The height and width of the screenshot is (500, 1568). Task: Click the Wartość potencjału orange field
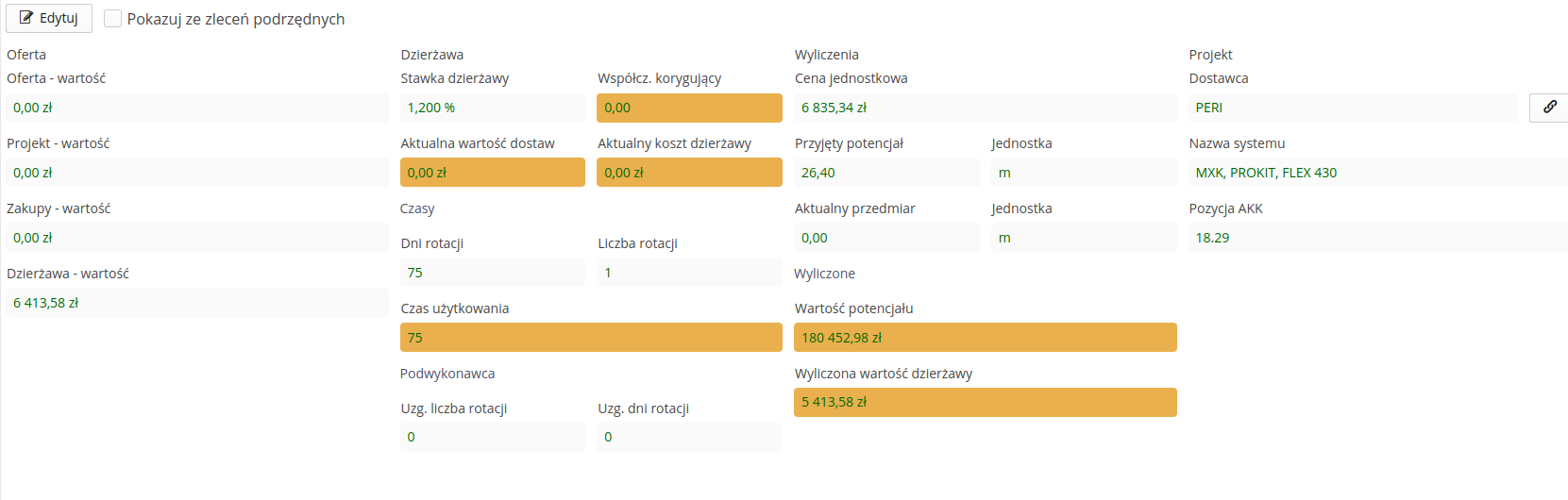(x=985, y=338)
